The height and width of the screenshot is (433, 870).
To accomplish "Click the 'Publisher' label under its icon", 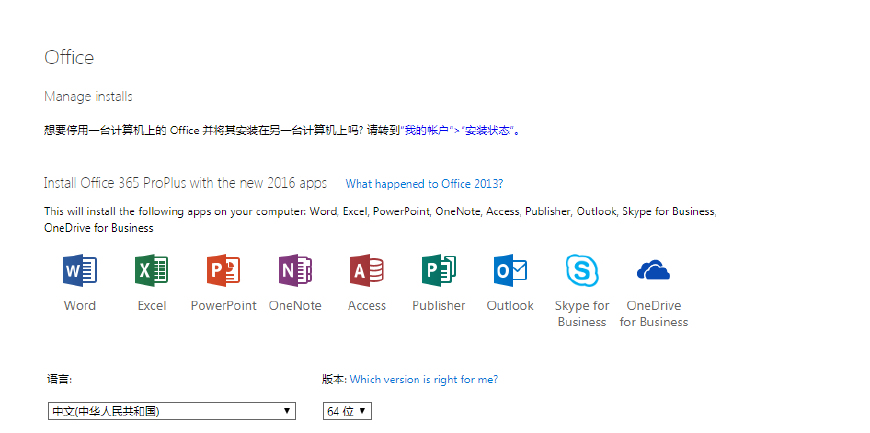I will 438,305.
